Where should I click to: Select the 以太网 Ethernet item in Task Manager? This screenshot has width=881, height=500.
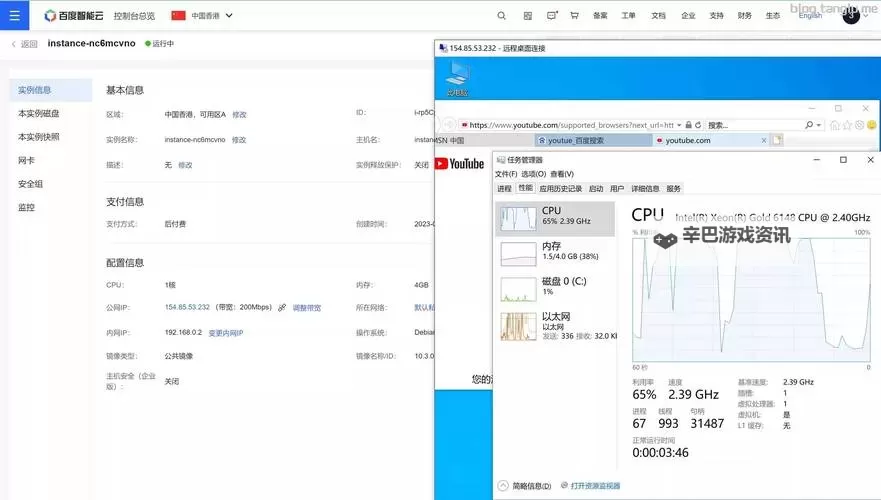pos(556,326)
